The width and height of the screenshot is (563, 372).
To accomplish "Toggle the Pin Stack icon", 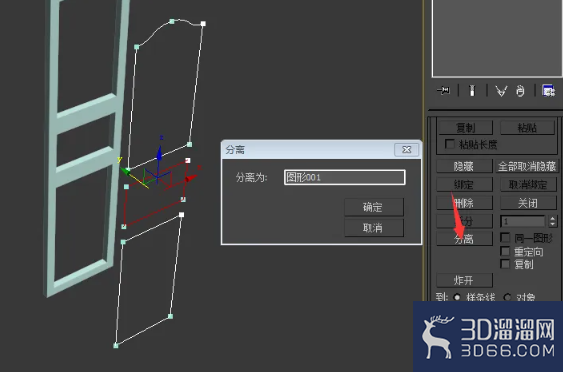I will (443, 91).
